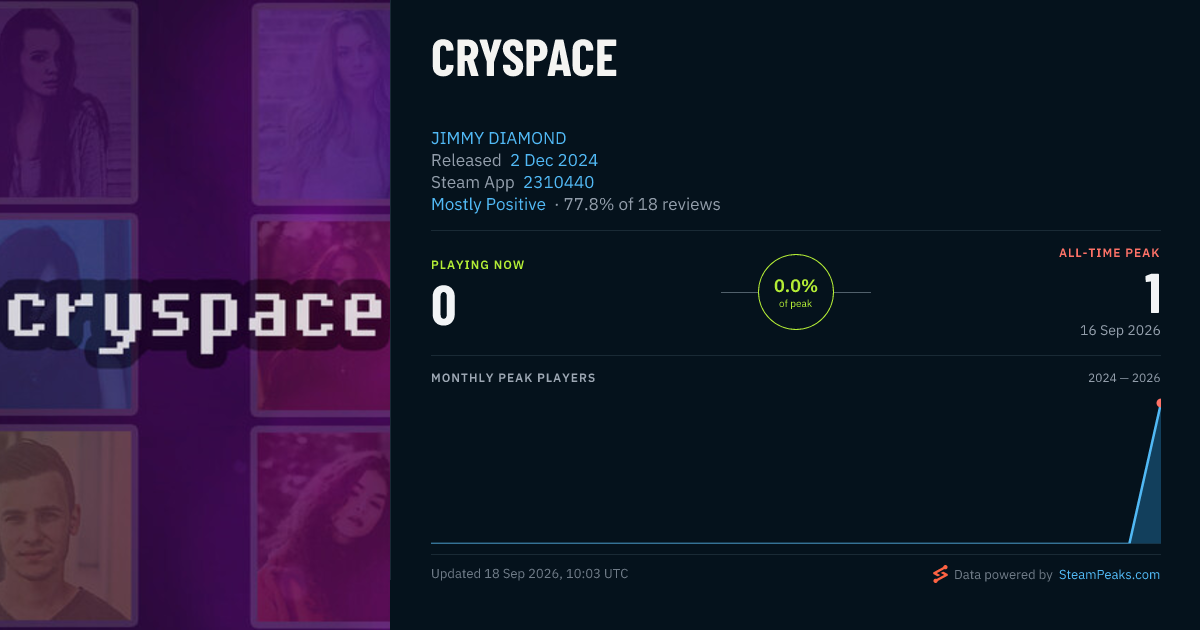Click release date 2 Dec 2024
The width and height of the screenshot is (1200, 630).
point(554,160)
